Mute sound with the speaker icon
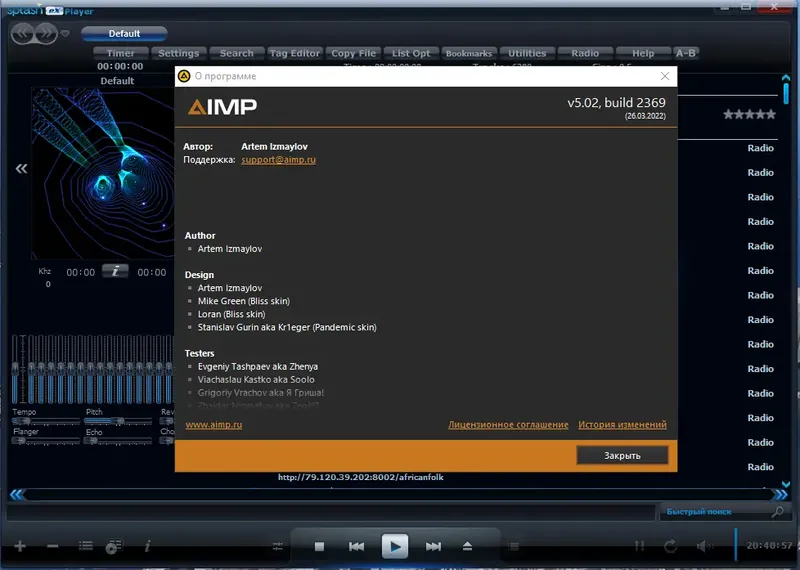 coord(705,546)
